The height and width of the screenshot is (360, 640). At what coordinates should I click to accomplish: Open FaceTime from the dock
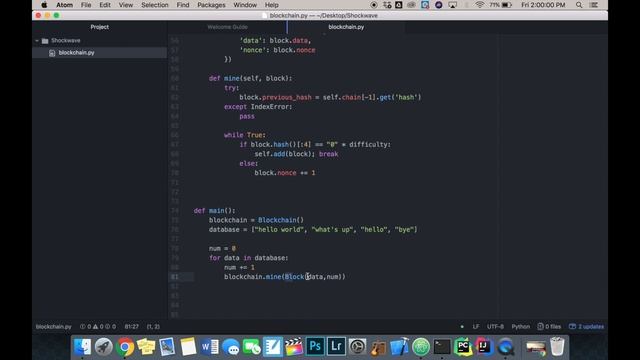[x=252, y=347]
